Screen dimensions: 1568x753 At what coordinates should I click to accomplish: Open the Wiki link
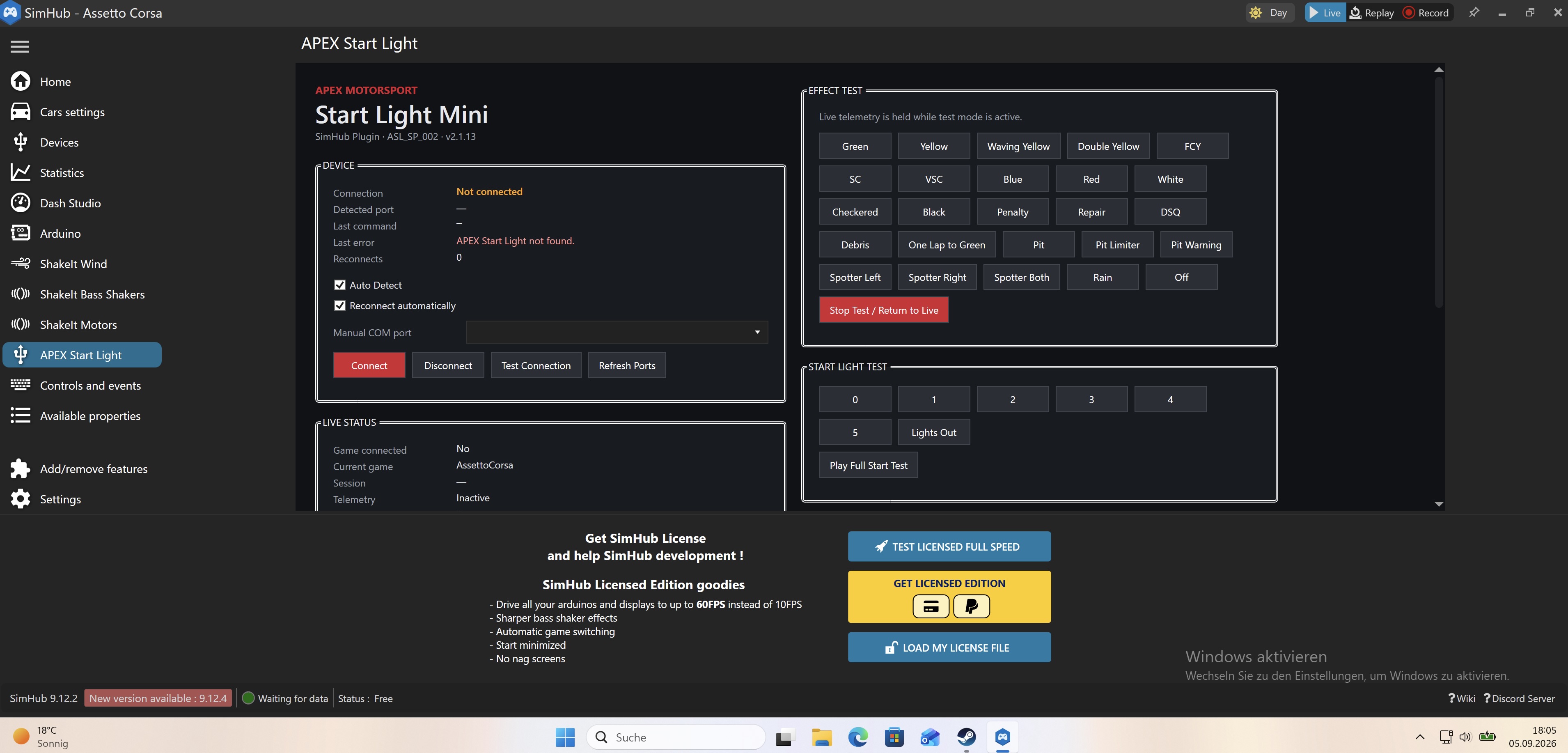pyautogui.click(x=1461, y=698)
